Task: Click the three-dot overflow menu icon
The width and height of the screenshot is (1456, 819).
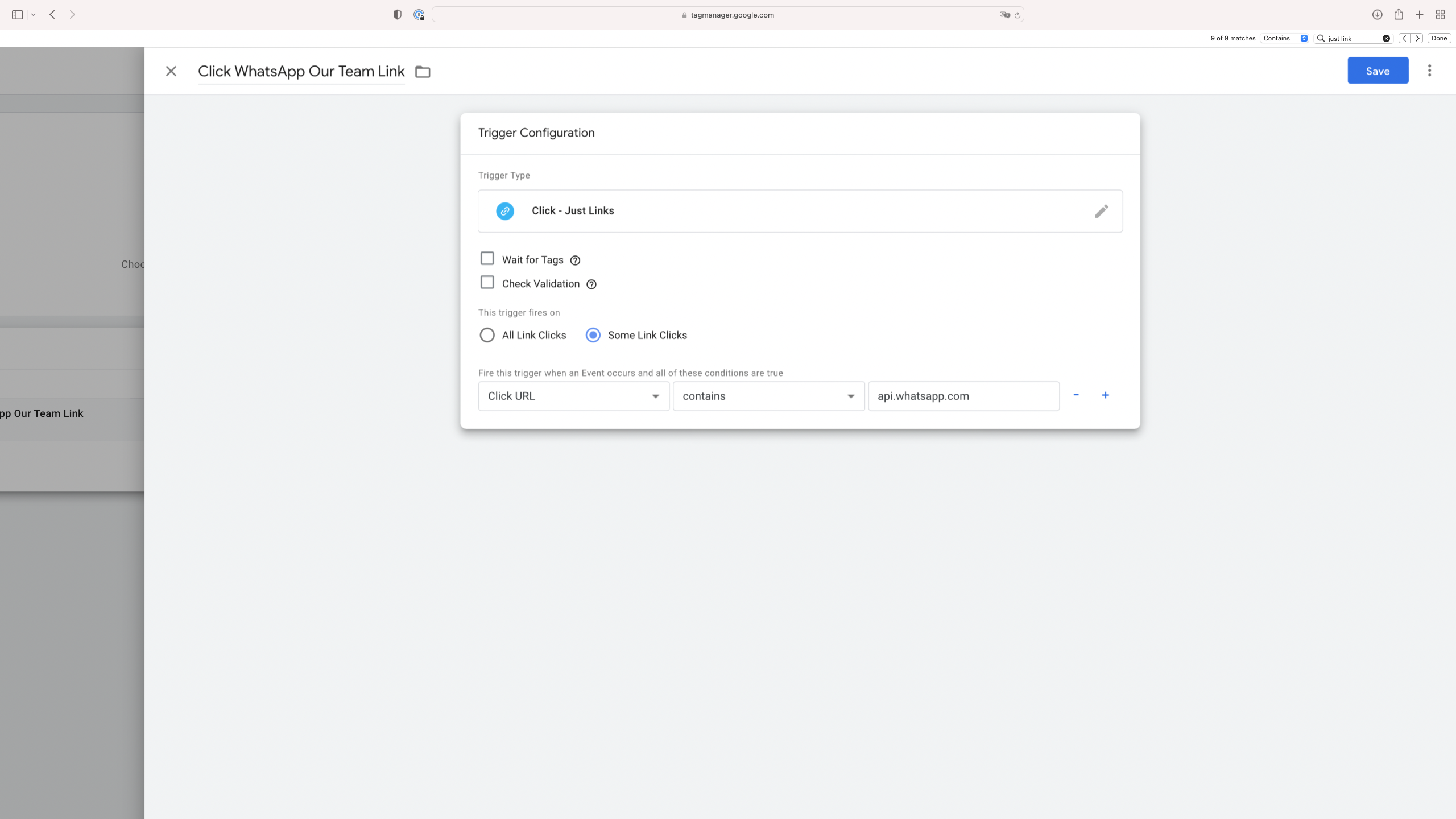Action: 1430,70
